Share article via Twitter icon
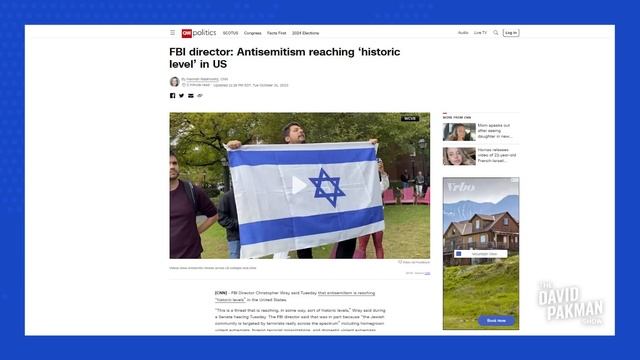This screenshot has width=640, height=360. coord(182,96)
